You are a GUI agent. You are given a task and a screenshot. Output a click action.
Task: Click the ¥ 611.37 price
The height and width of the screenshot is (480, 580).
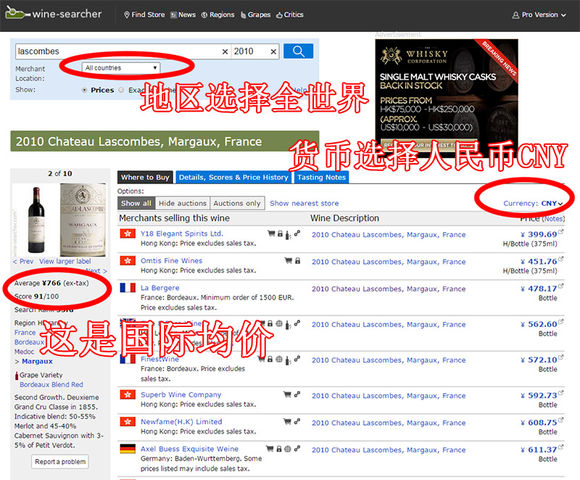[x=539, y=450]
